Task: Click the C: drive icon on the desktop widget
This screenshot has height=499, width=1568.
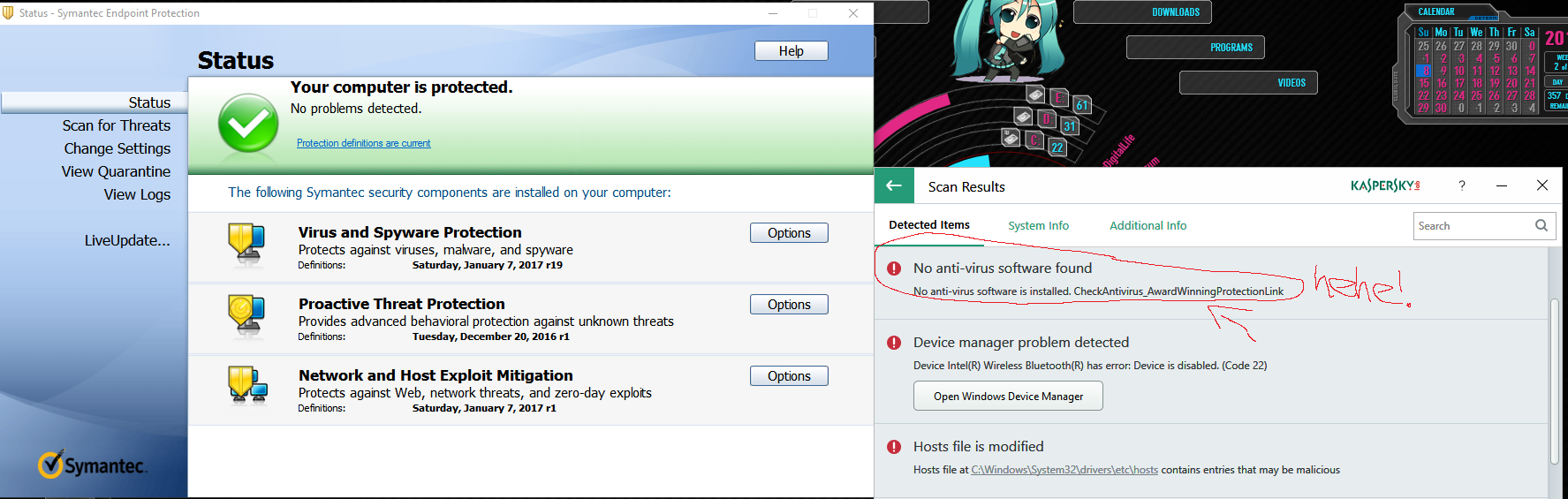Action: (x=1011, y=138)
